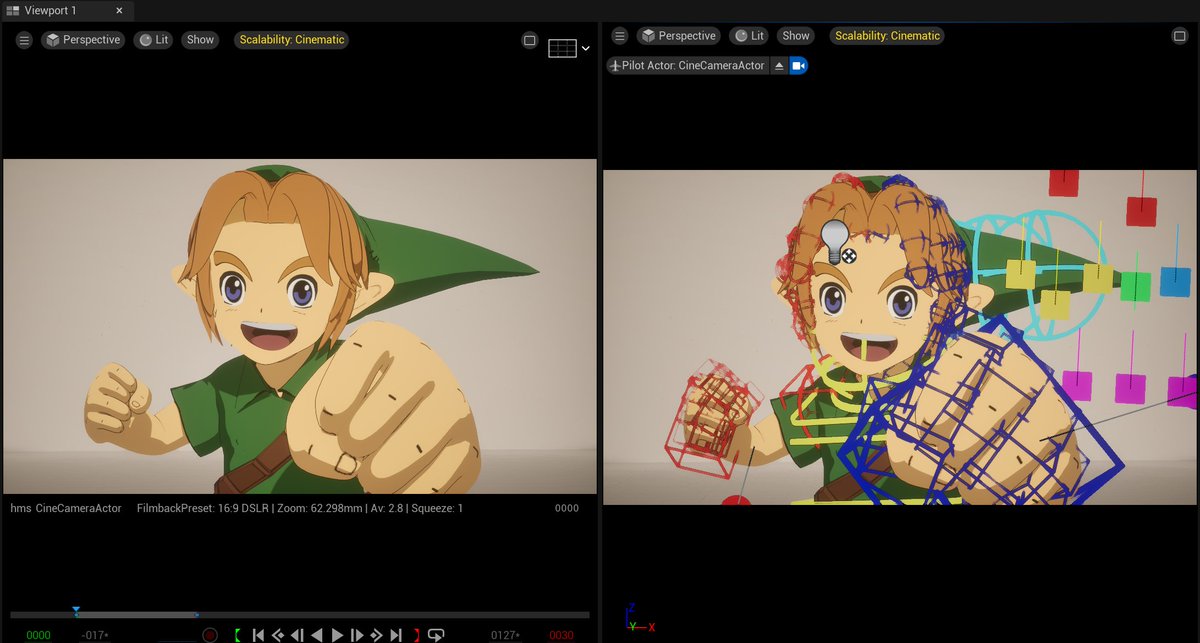Play the sequence forward
Image resolution: width=1200 pixels, height=643 pixels.
tap(337, 635)
